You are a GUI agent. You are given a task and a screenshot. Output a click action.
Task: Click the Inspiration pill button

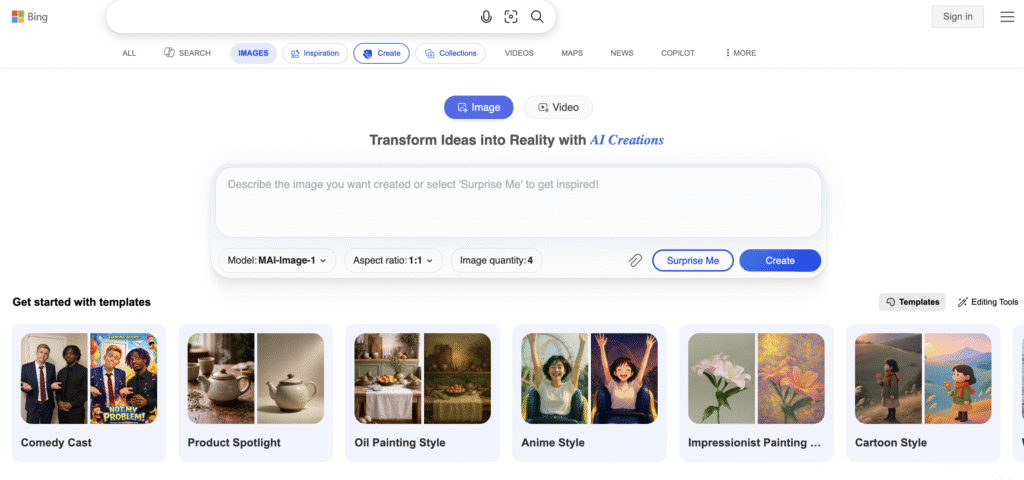315,53
